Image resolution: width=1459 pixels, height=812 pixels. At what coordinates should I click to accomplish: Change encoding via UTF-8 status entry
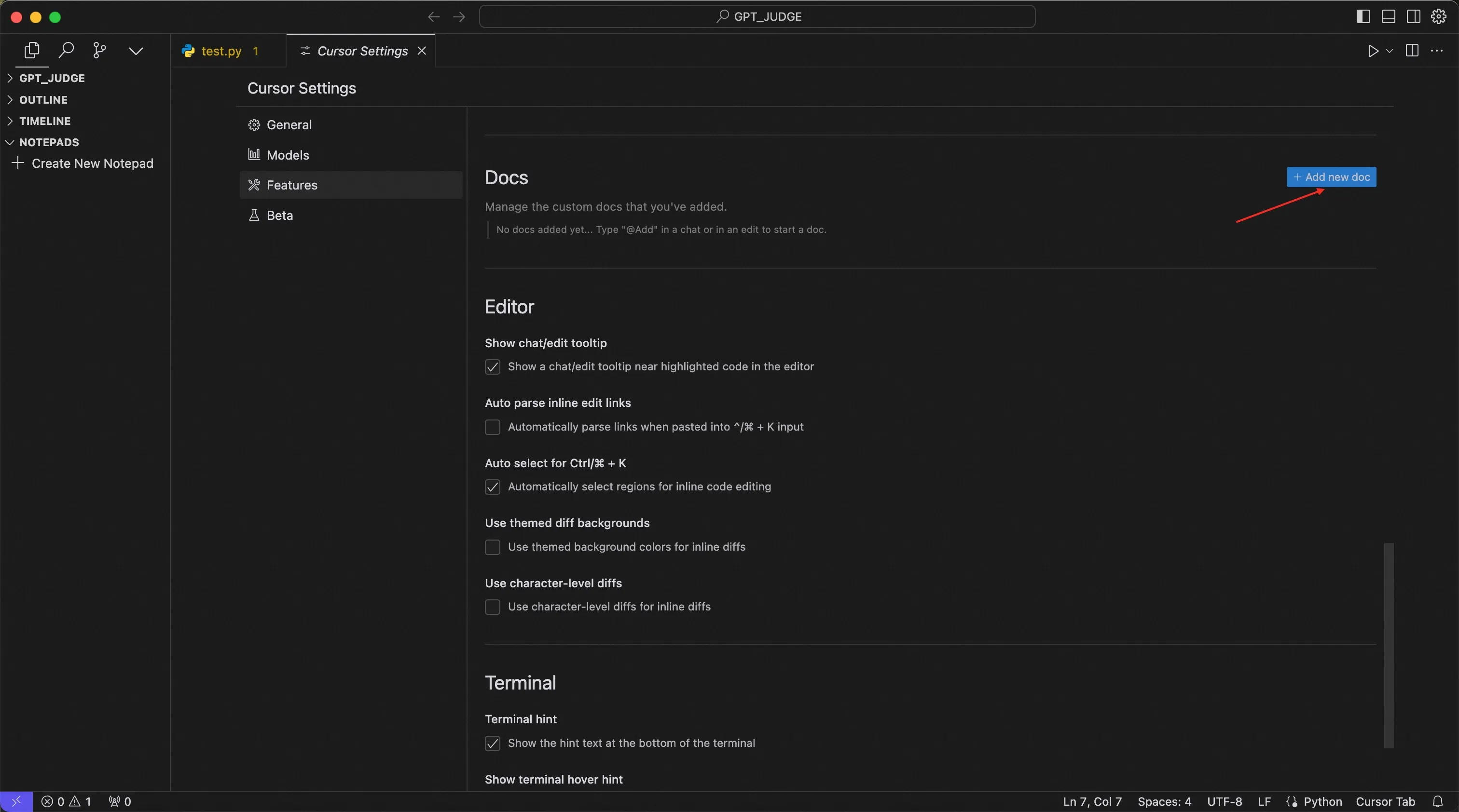click(x=1225, y=802)
